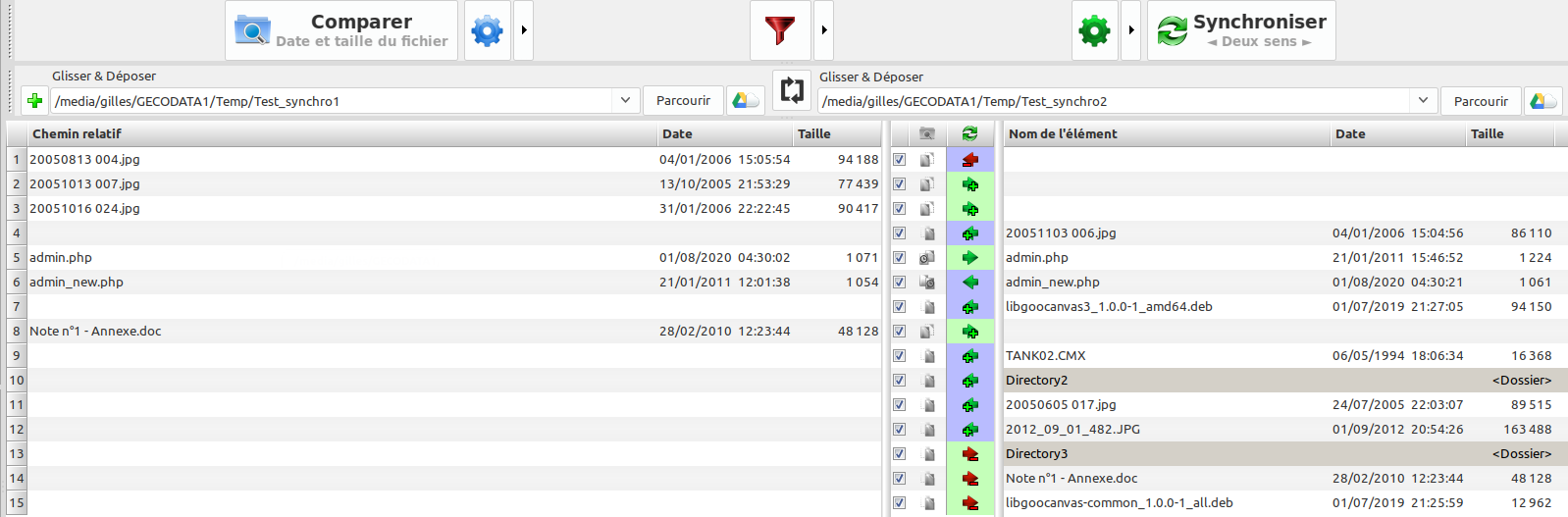Open right folder path history dropdown

tap(1423, 101)
